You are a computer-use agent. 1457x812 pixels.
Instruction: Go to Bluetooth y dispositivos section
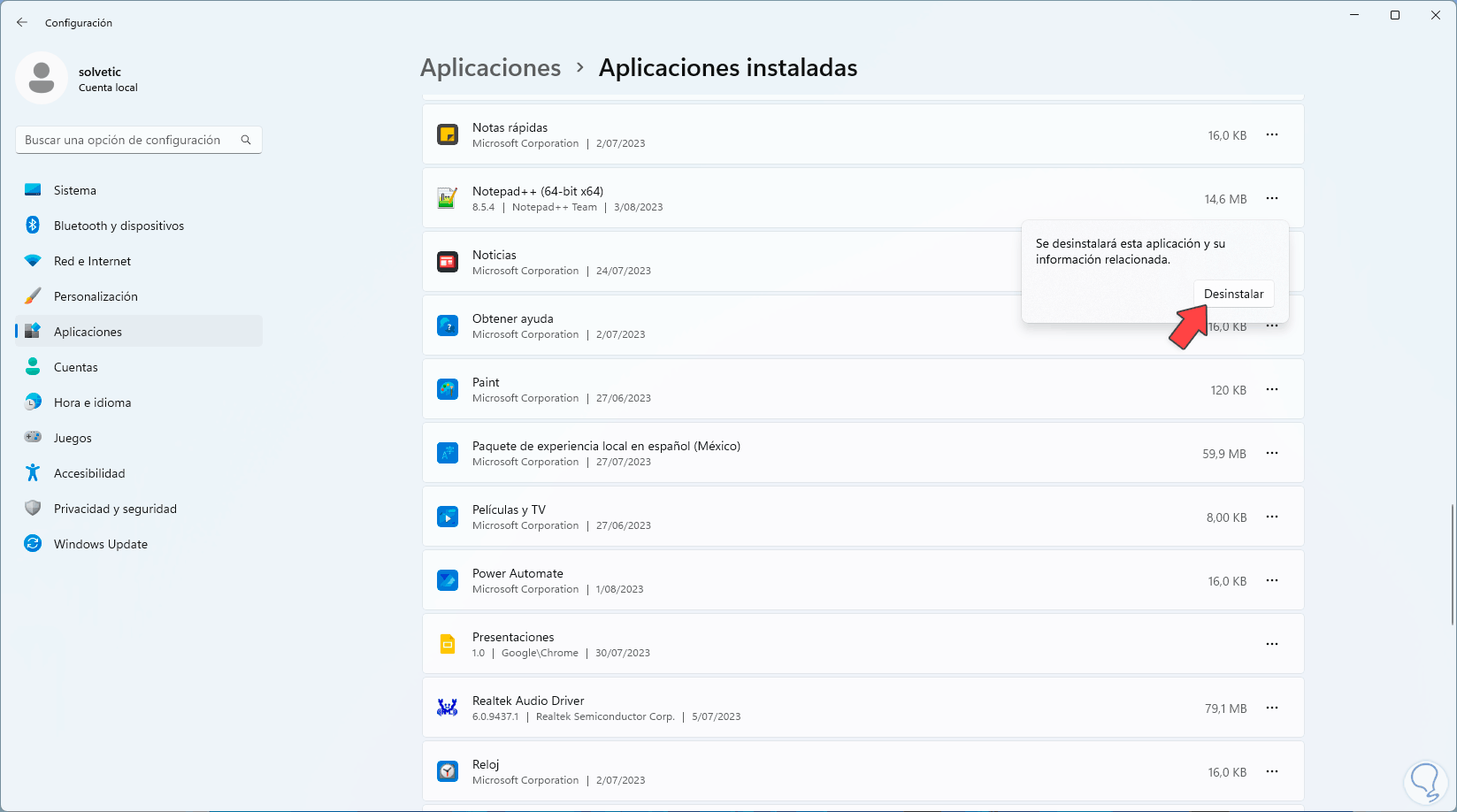point(119,226)
